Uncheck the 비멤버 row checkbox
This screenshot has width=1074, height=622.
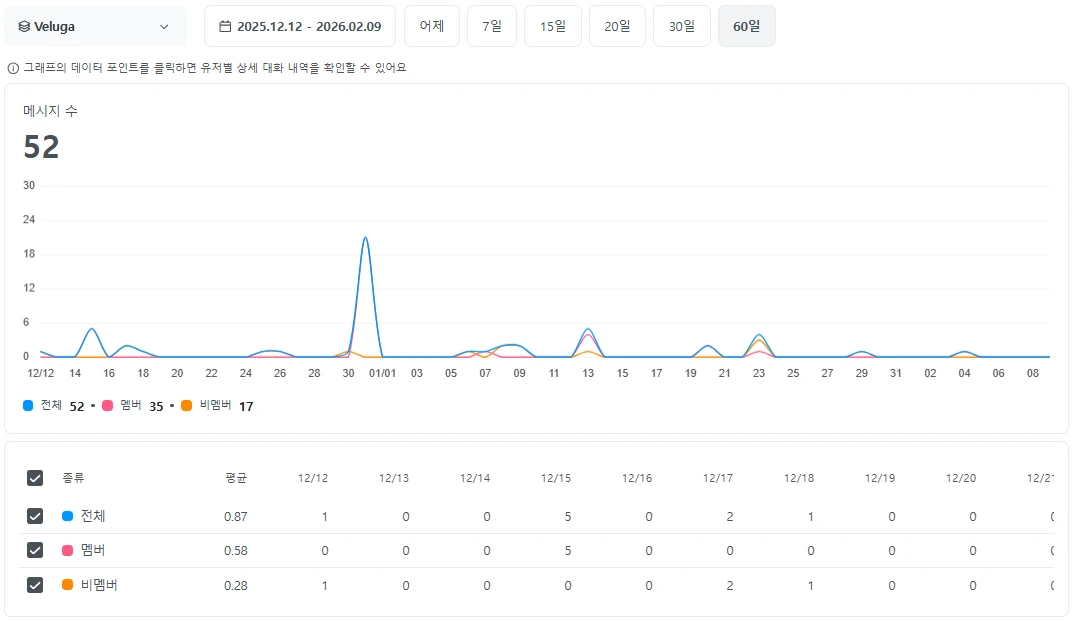coord(35,585)
